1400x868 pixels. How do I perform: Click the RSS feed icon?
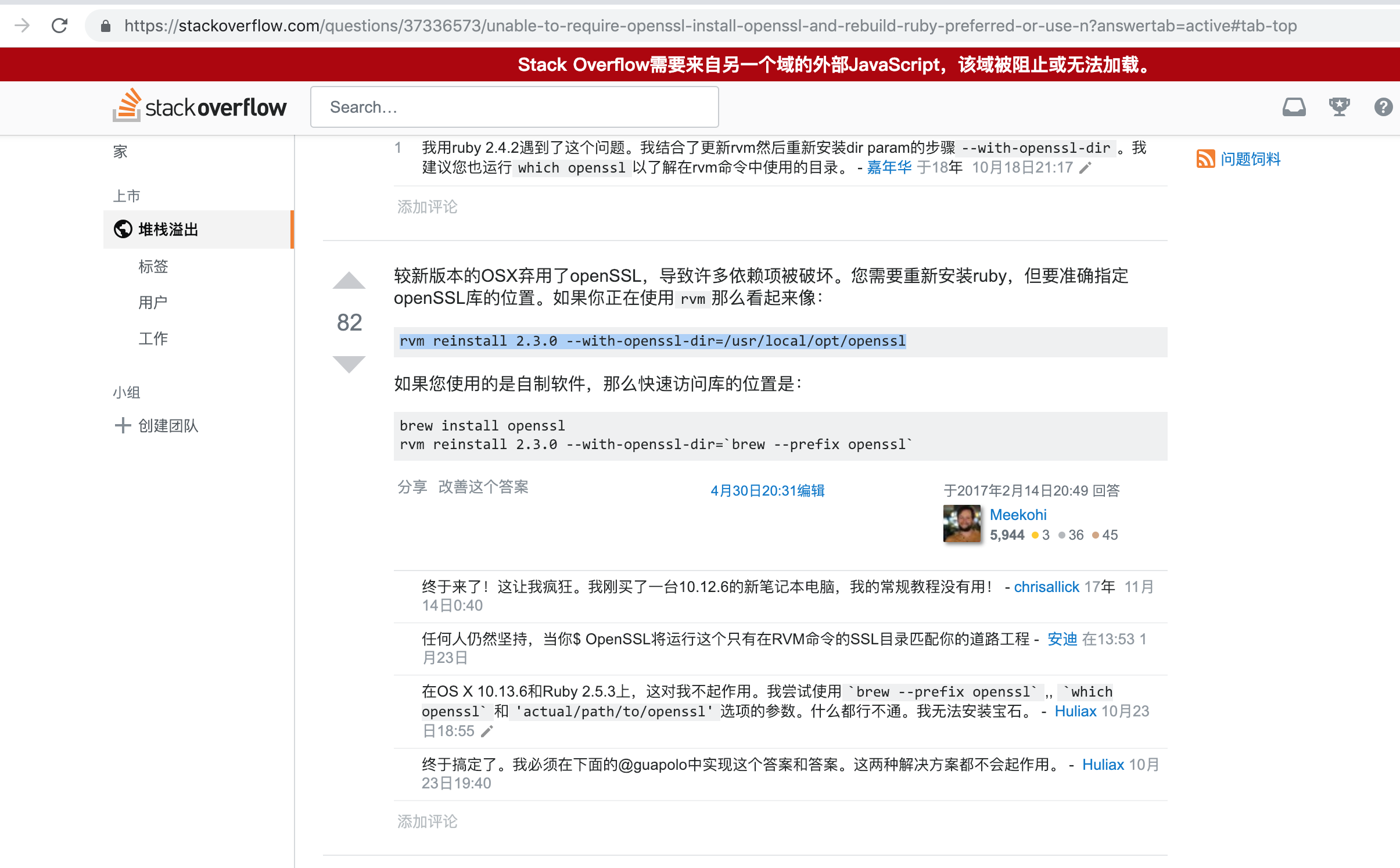tap(1205, 159)
